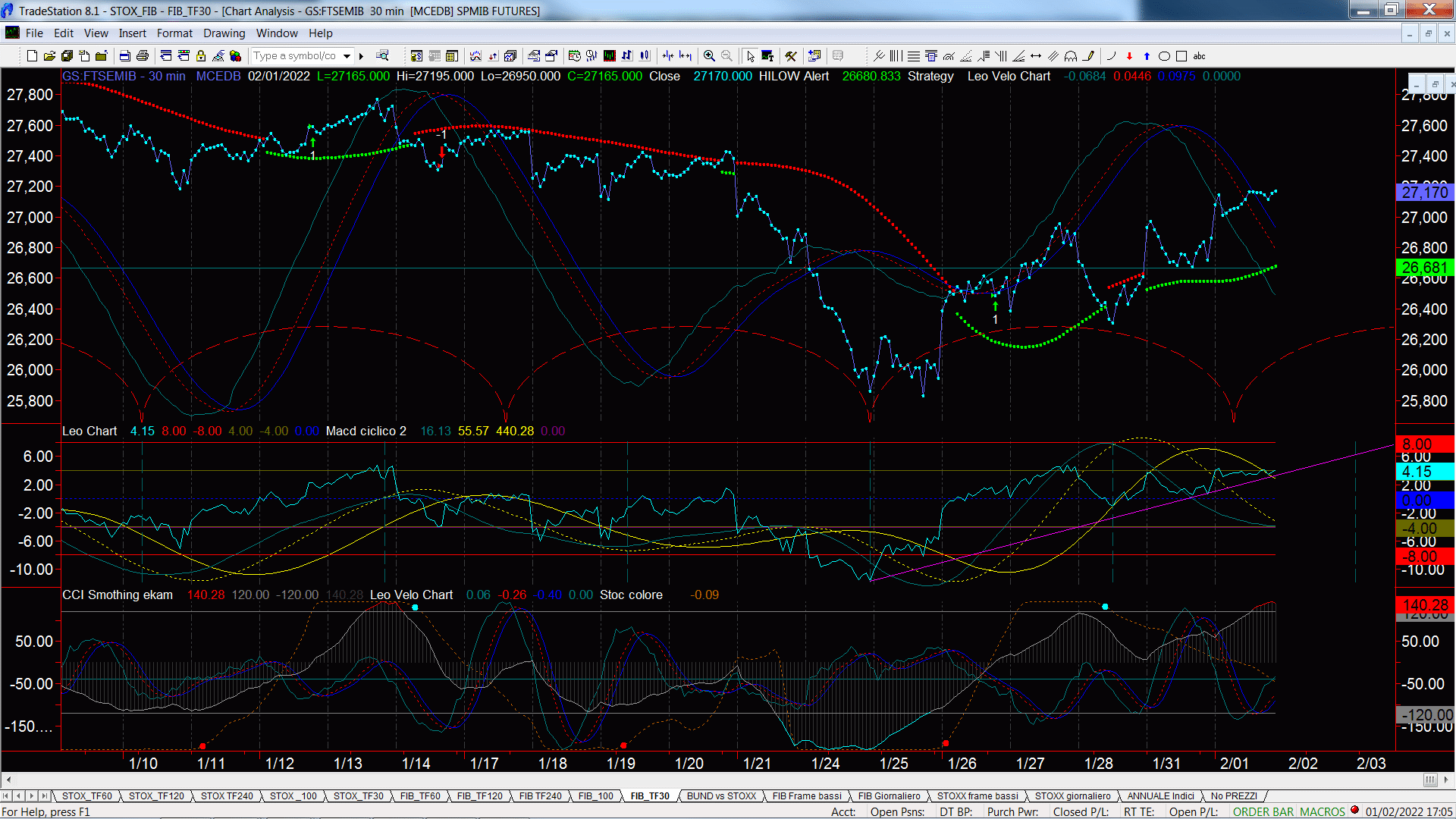
Task: Click the clock calendar icon in toolbar
Action: click(x=574, y=56)
